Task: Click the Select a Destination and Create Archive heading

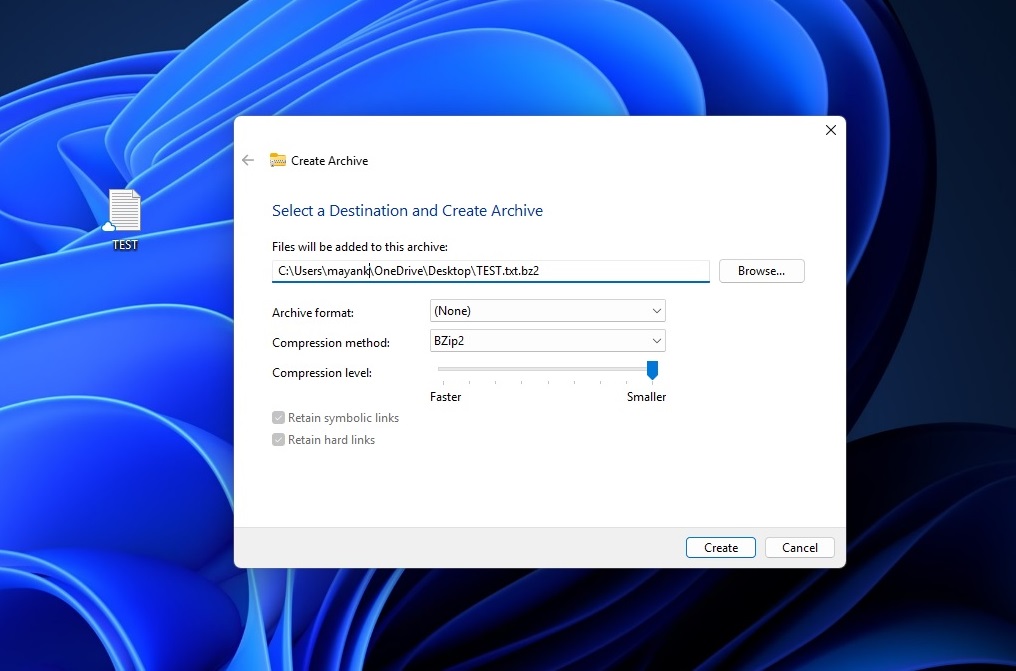Action: (407, 210)
